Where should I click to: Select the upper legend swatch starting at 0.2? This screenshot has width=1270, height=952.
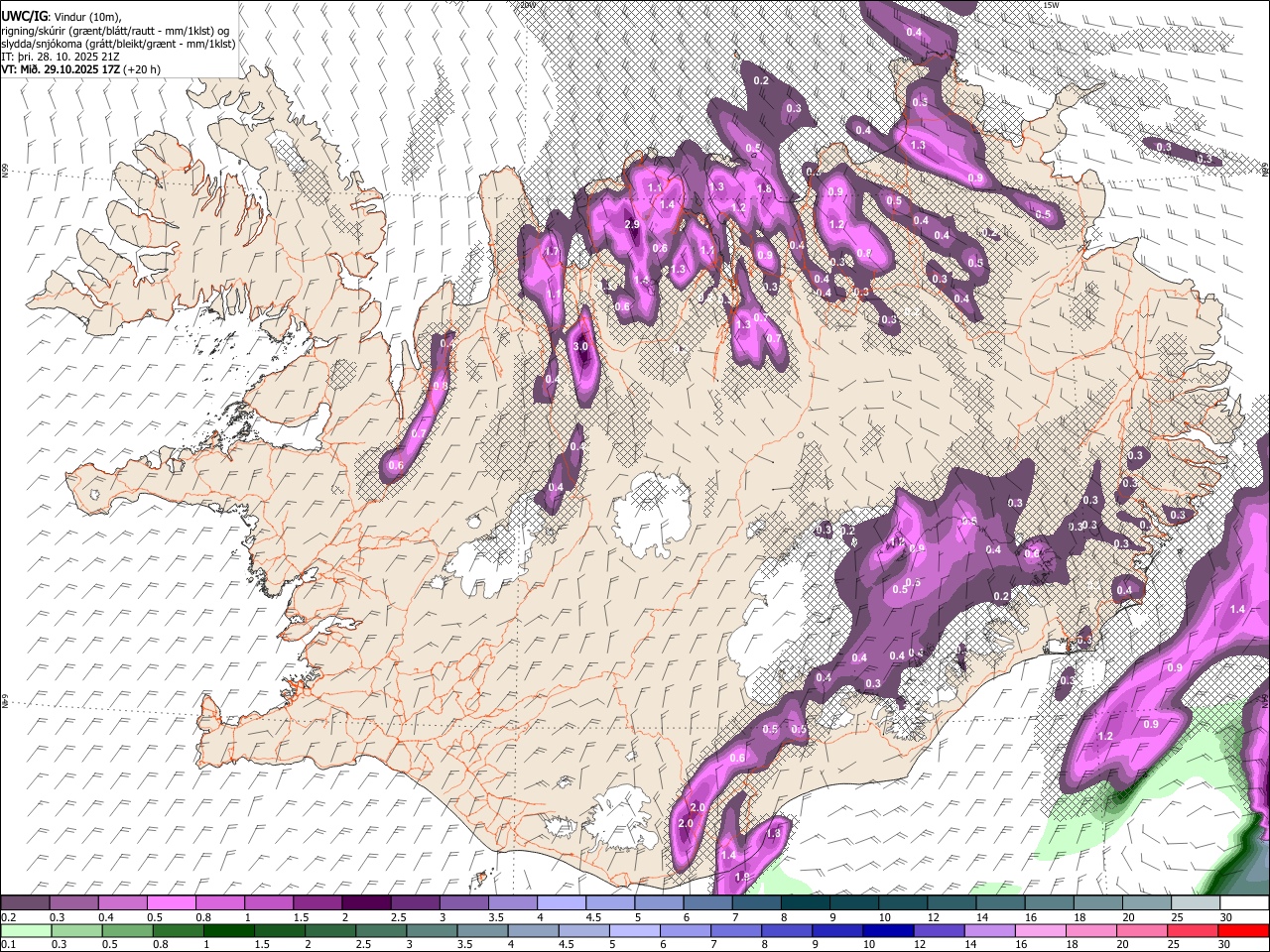[x=26, y=902]
